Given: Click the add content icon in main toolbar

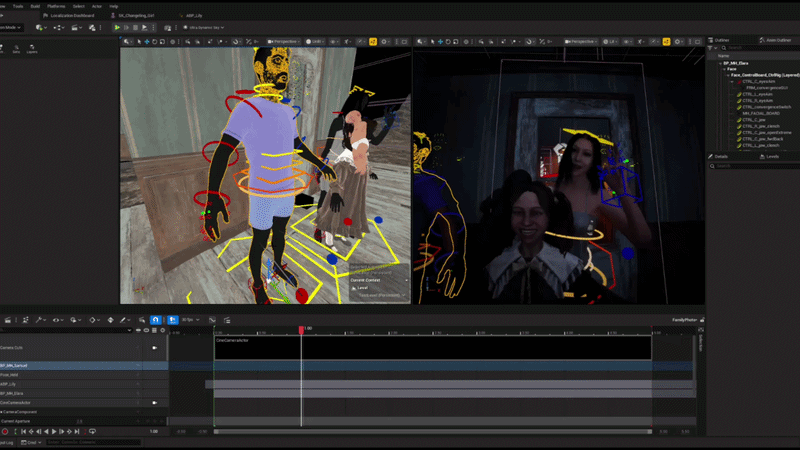Looking at the screenshot, I should (x=40, y=28).
